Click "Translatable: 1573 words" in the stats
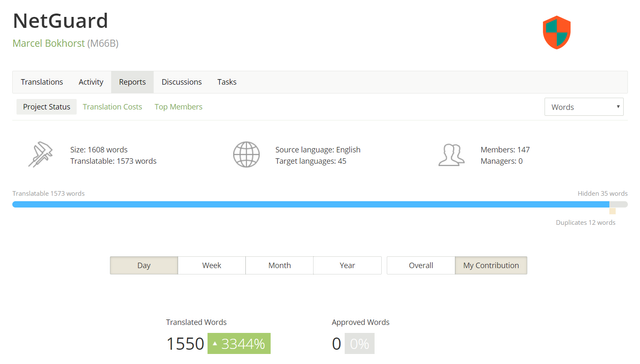The width and height of the screenshot is (640, 364). (113, 161)
